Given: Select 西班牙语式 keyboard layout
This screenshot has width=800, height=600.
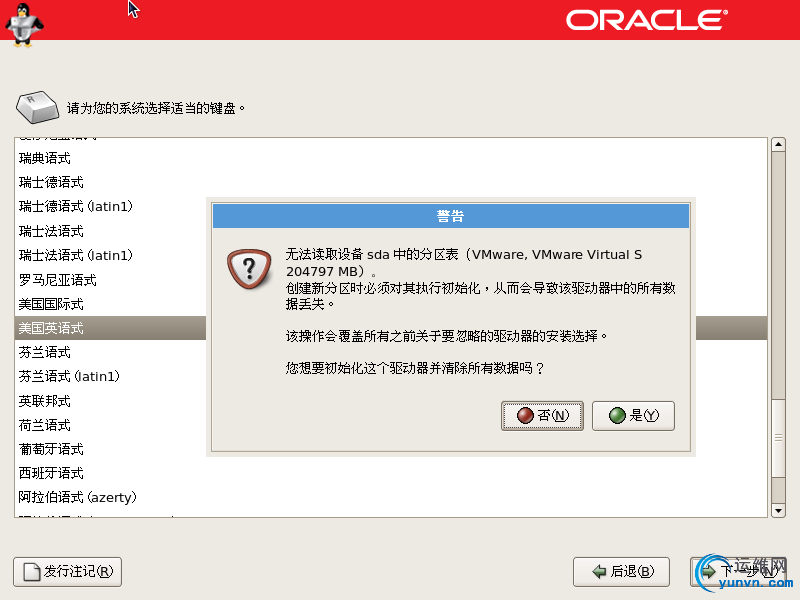Looking at the screenshot, I should (391, 473).
